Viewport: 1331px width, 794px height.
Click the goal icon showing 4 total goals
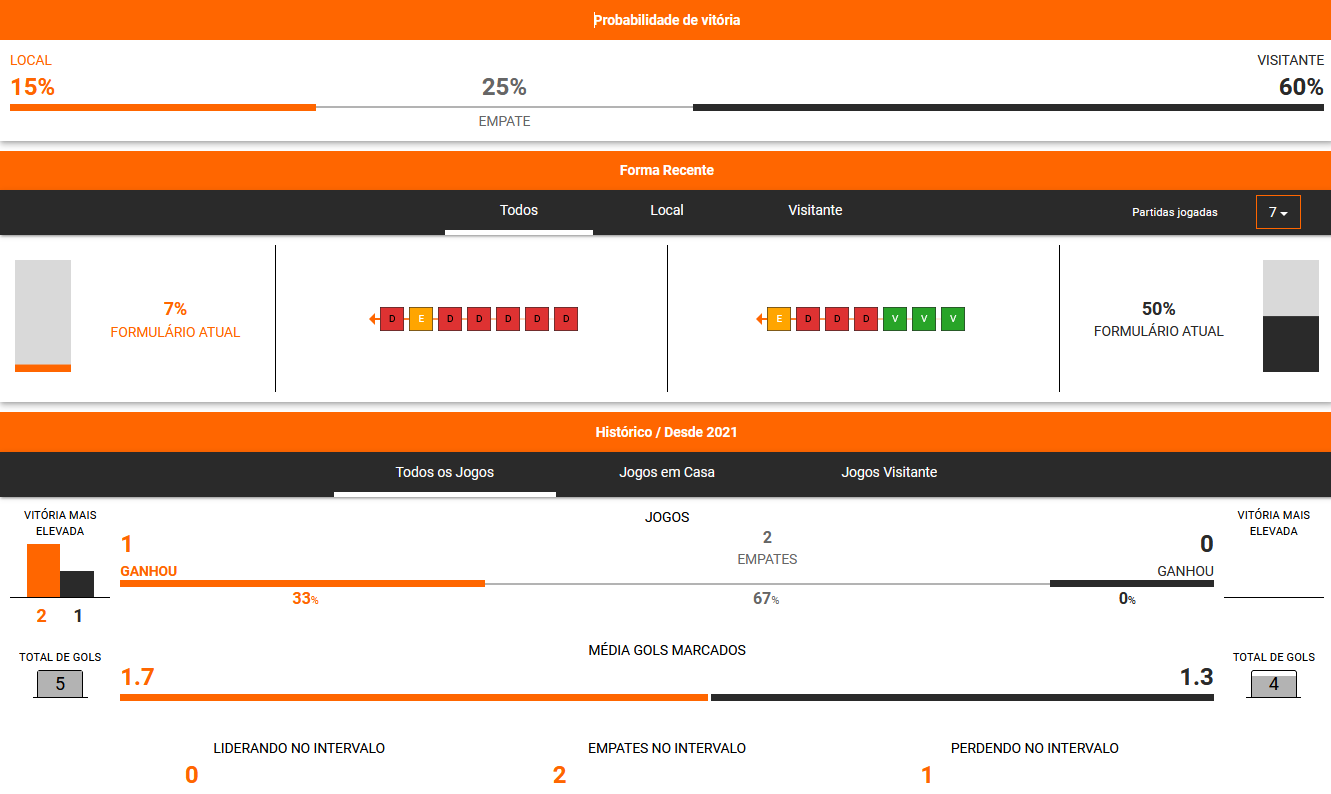click(x=1273, y=684)
